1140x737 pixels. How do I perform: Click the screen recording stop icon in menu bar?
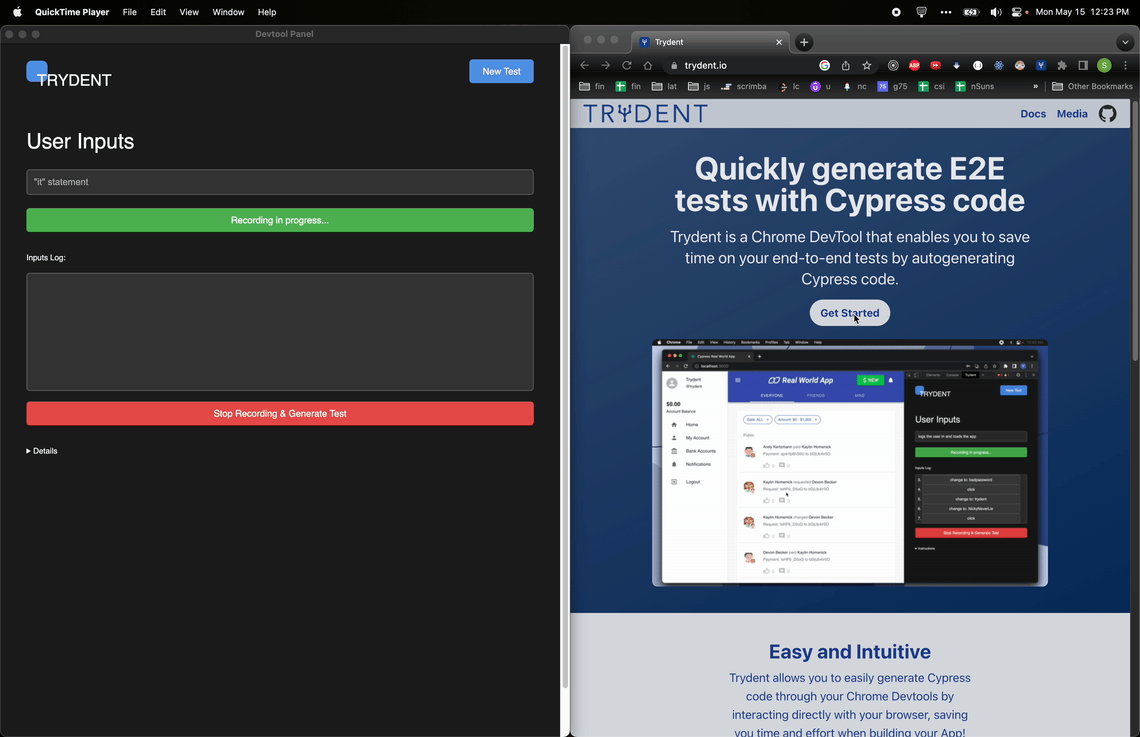(x=896, y=12)
